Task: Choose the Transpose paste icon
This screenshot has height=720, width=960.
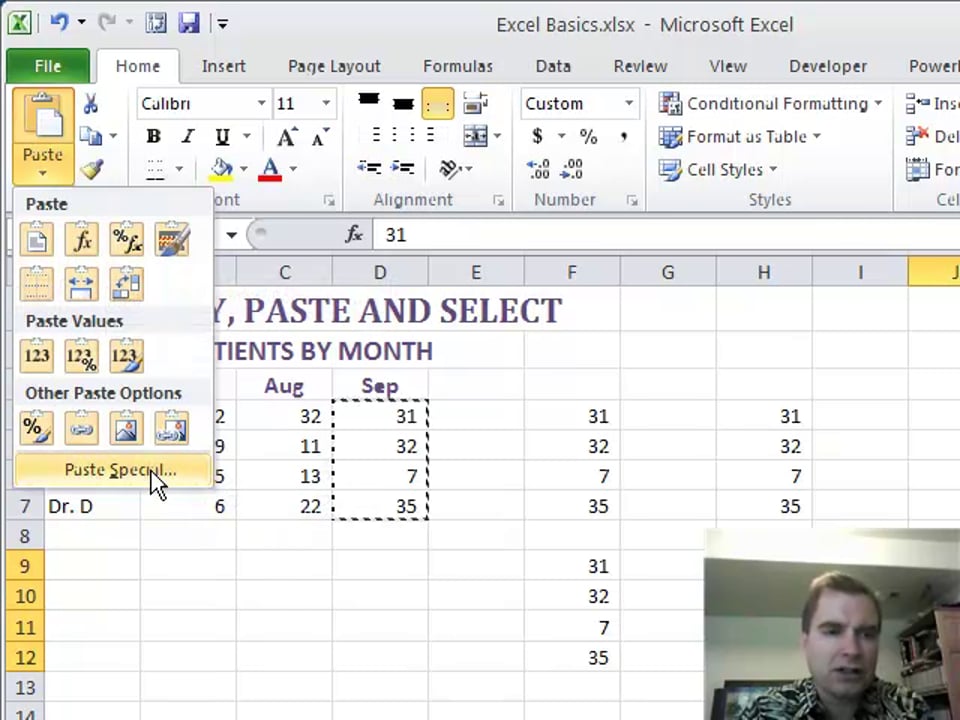Action: [x=127, y=283]
